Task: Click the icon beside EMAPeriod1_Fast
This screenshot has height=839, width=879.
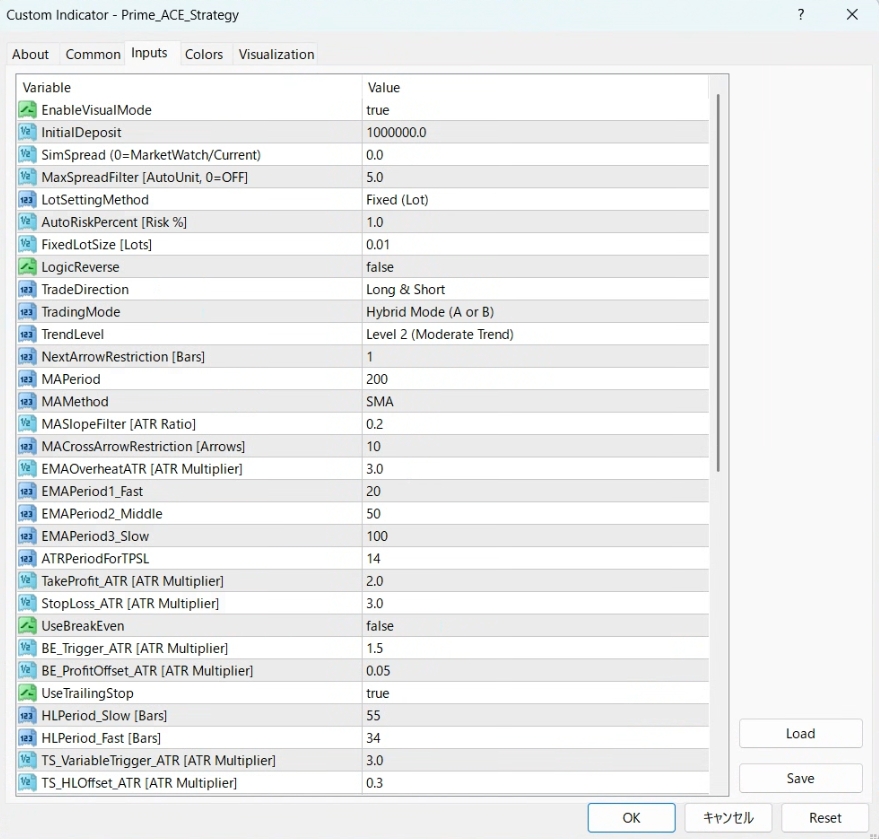Action: pos(27,491)
